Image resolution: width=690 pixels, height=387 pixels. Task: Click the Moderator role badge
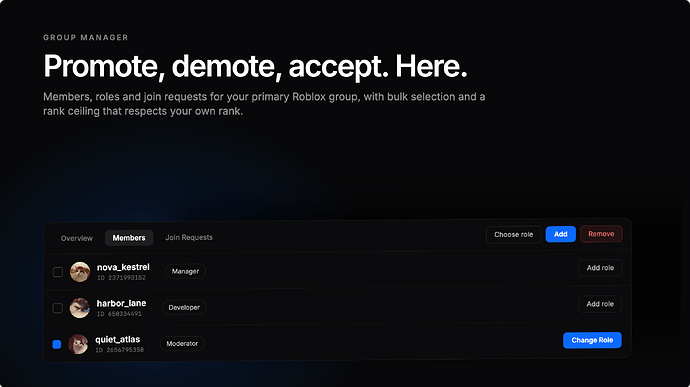182,343
